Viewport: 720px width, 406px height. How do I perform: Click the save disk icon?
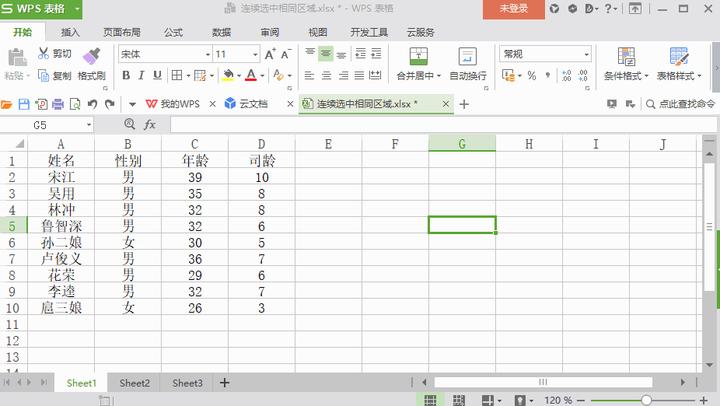pyautogui.click(x=24, y=105)
